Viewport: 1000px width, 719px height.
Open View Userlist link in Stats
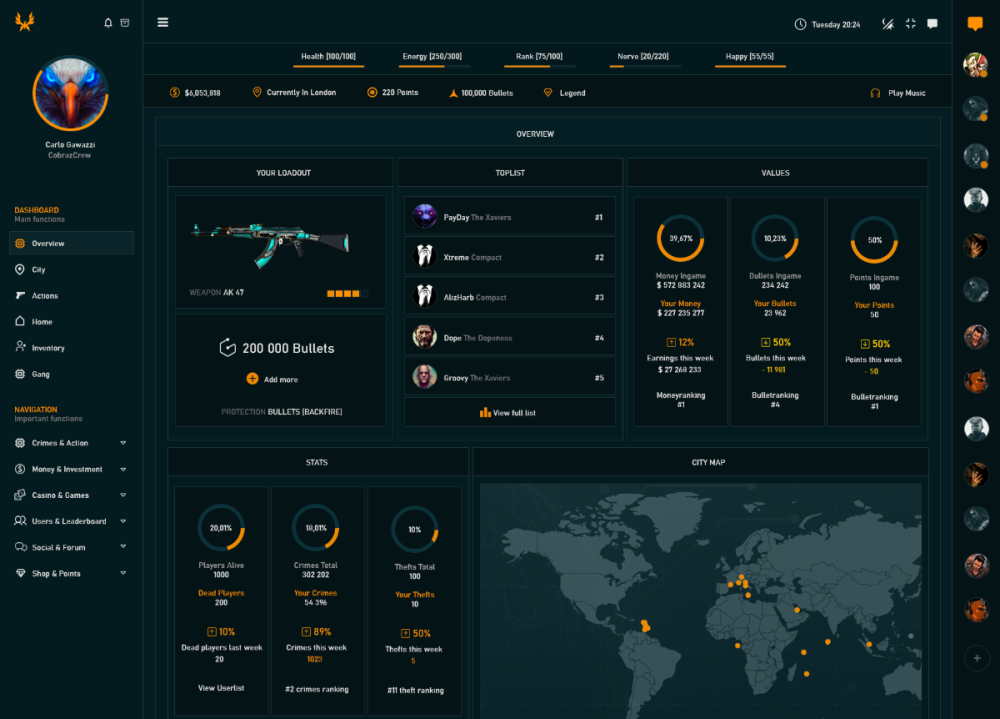click(x=220, y=688)
